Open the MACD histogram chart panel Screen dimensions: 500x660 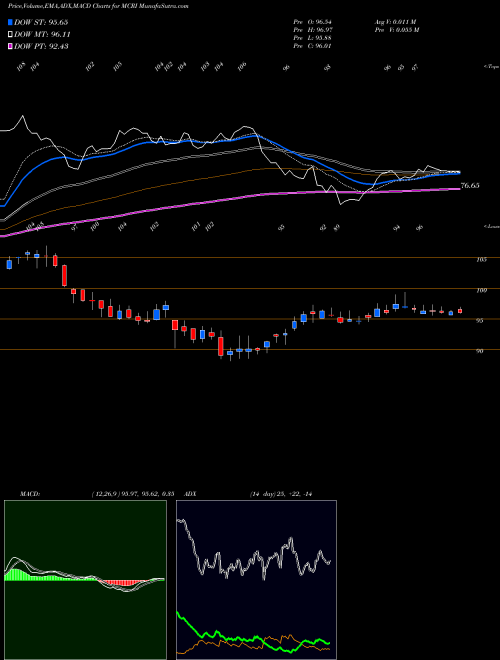click(85, 580)
